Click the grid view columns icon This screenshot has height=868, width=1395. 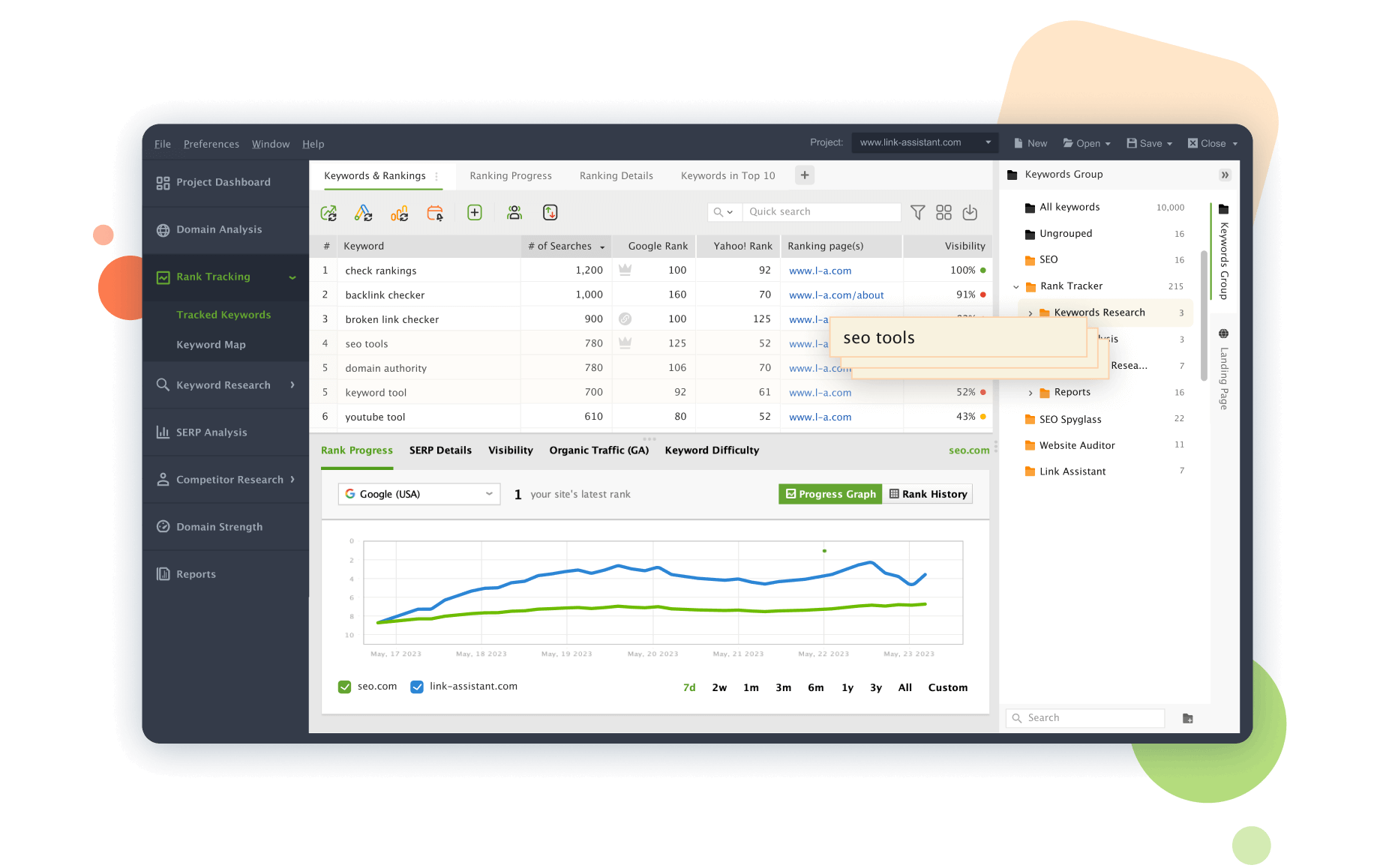pyautogui.click(x=943, y=213)
